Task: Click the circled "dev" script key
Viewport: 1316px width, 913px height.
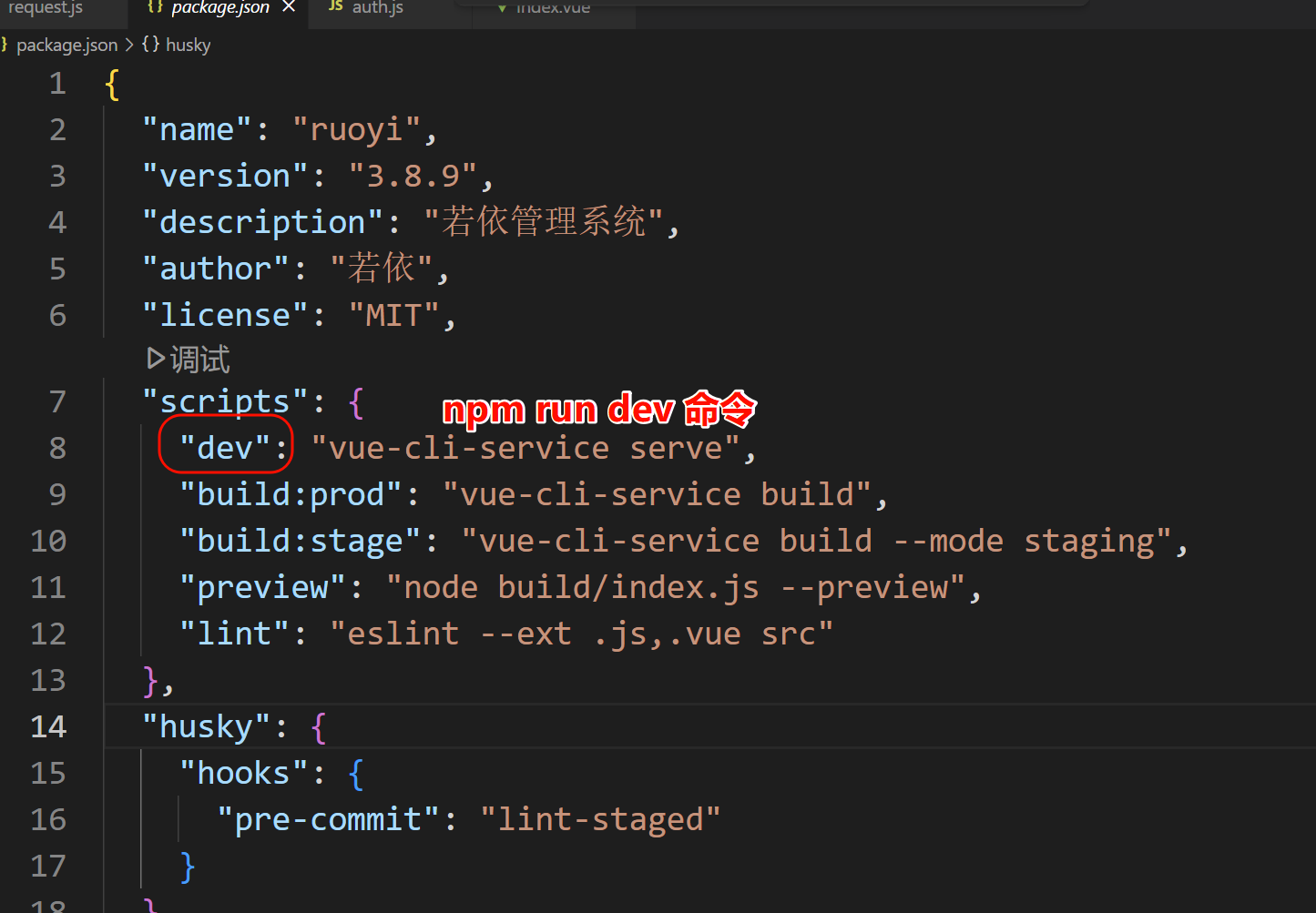Action: 225,448
